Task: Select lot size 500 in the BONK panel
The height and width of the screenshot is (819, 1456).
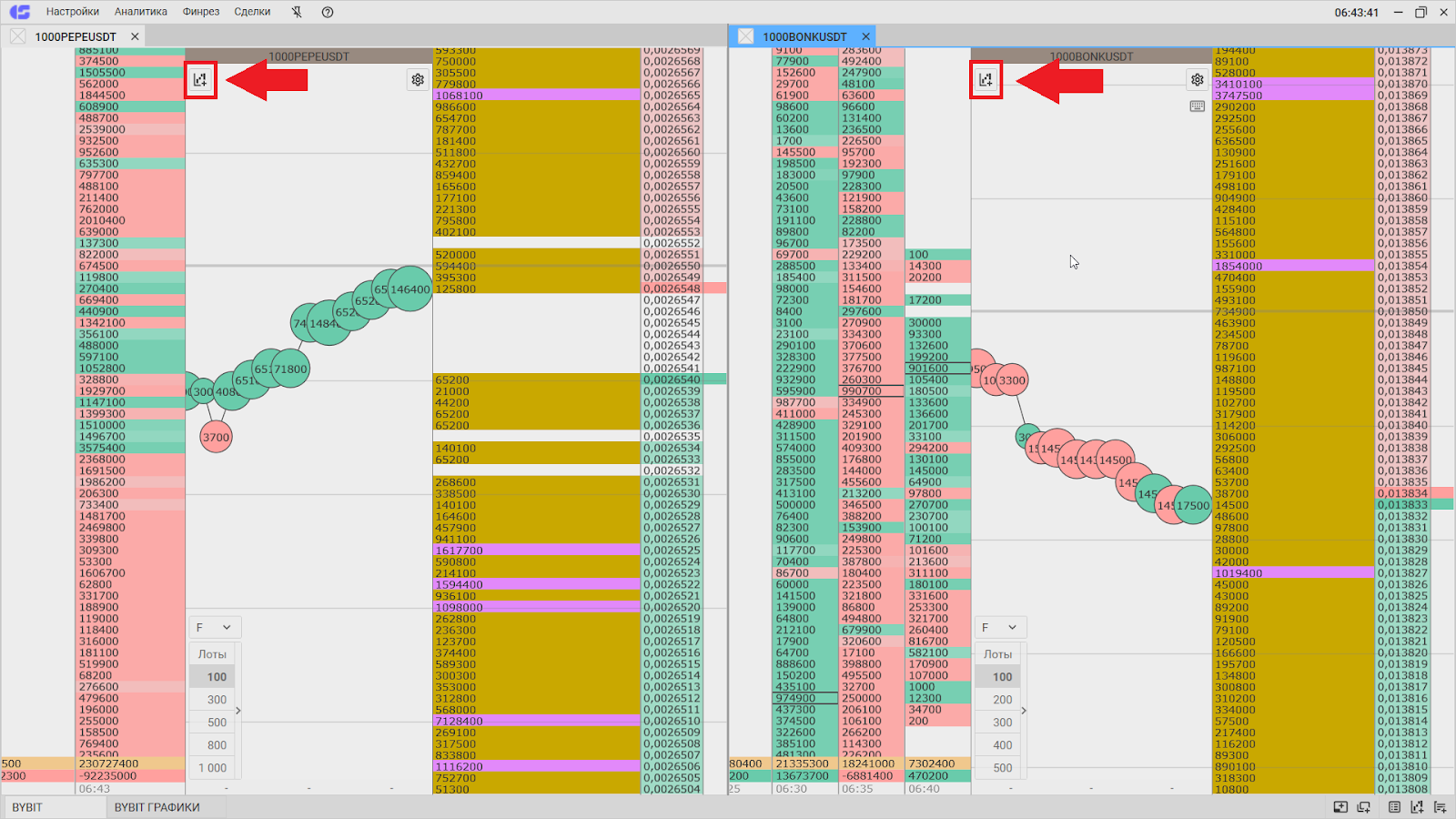Action: pyautogui.click(x=997, y=768)
